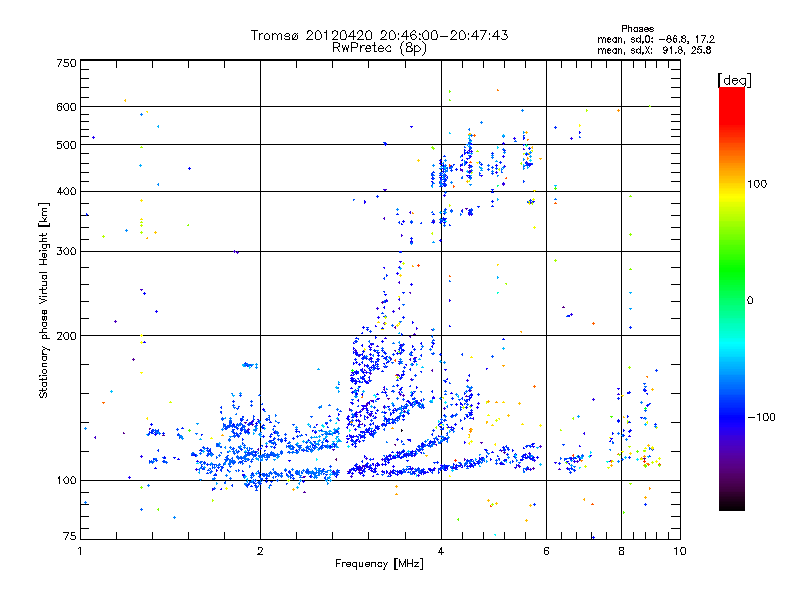Click the x-axis tick label '4'
Image resolution: width=800 pixels, height=600 pixels.
441,551
